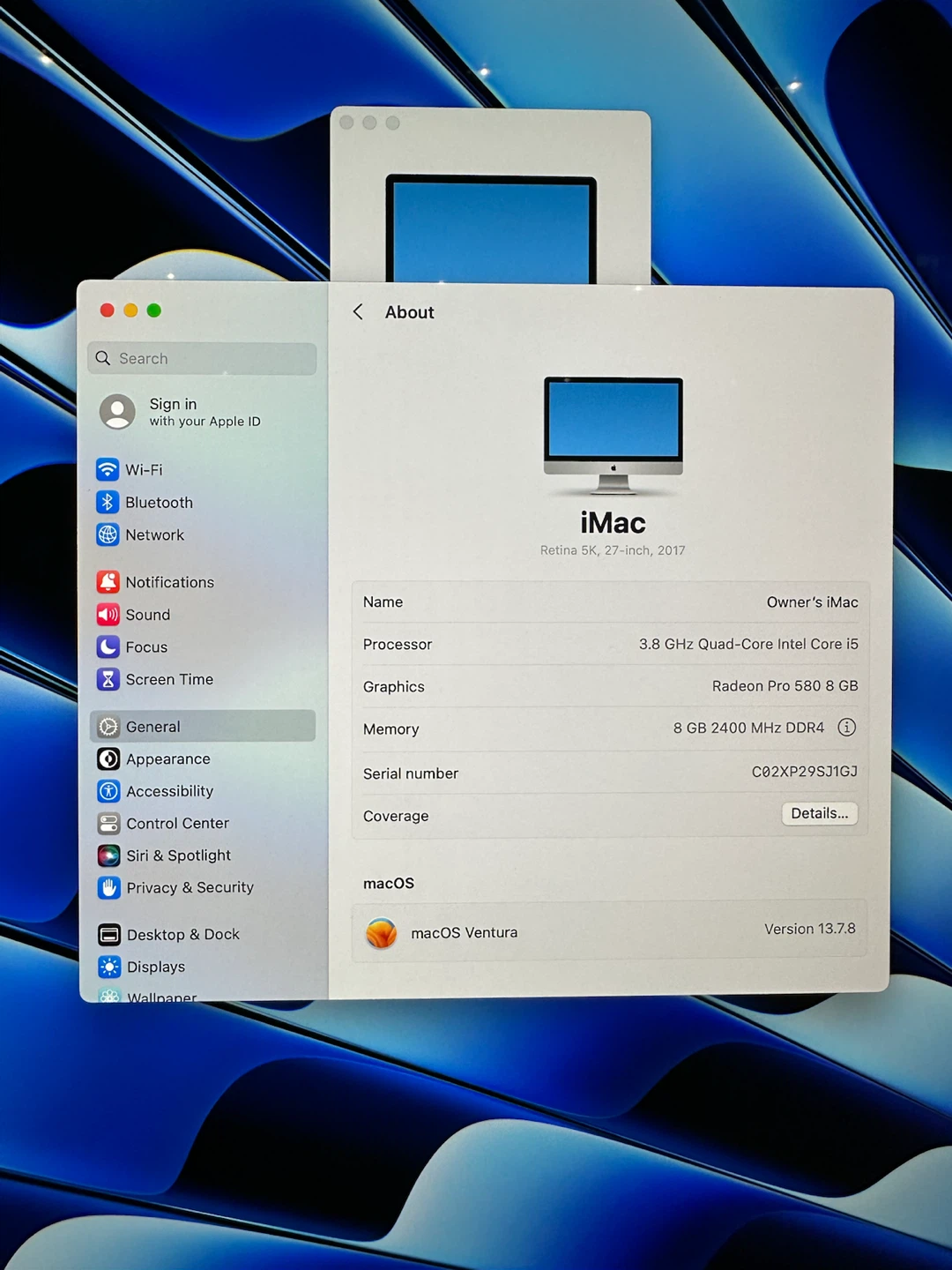This screenshot has width=952, height=1270.
Task: Click the iMac computer image
Action: click(614, 436)
